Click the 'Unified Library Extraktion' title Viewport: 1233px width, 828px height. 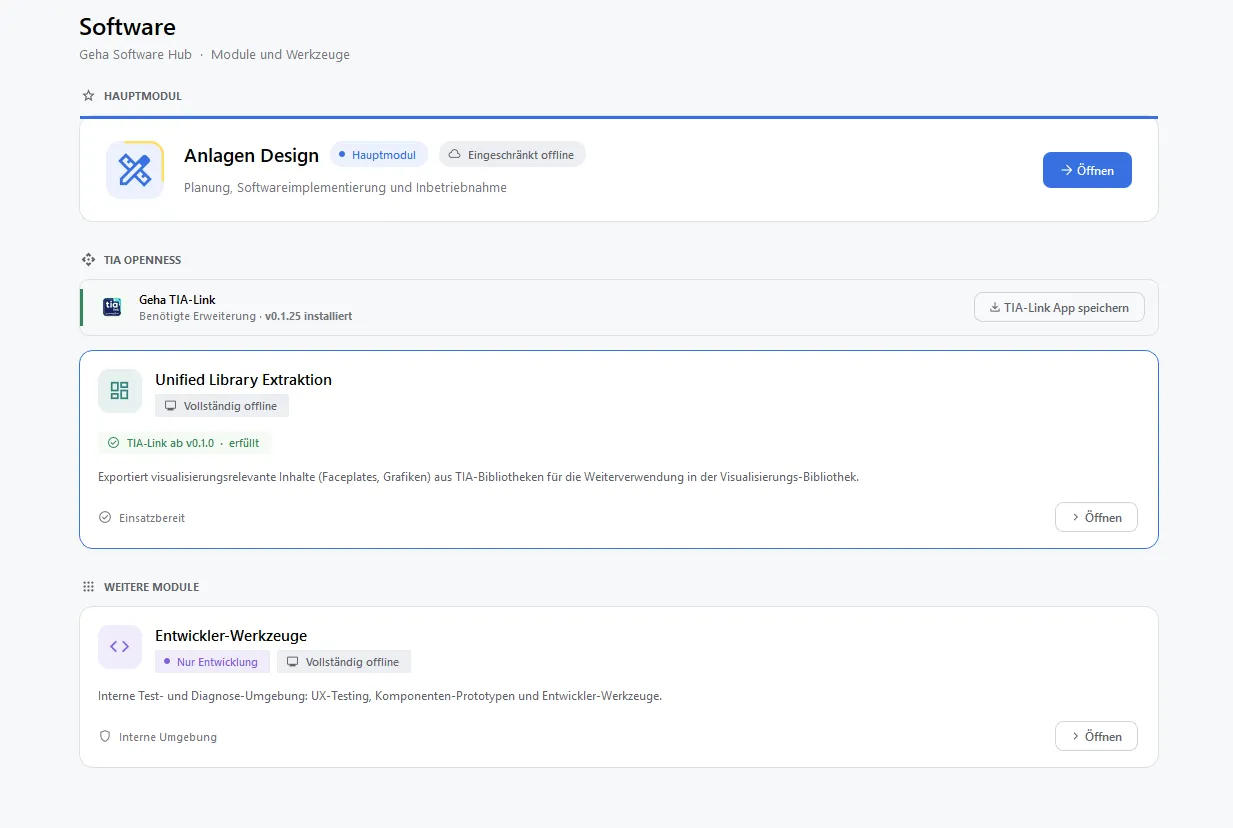pos(243,380)
